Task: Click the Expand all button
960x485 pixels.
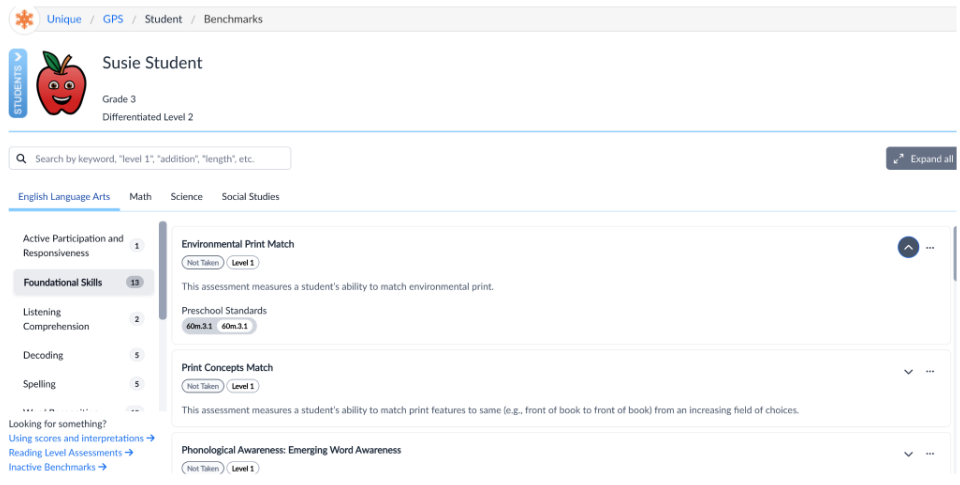Action: (923, 159)
